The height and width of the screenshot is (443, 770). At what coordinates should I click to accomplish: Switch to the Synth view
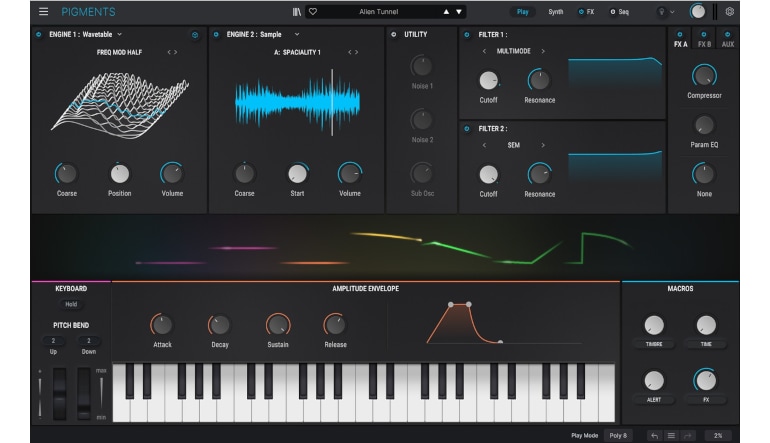[555, 12]
